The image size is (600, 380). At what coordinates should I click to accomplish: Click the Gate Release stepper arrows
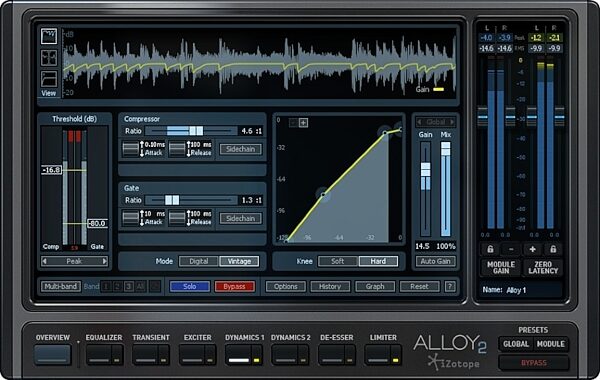coord(189,218)
